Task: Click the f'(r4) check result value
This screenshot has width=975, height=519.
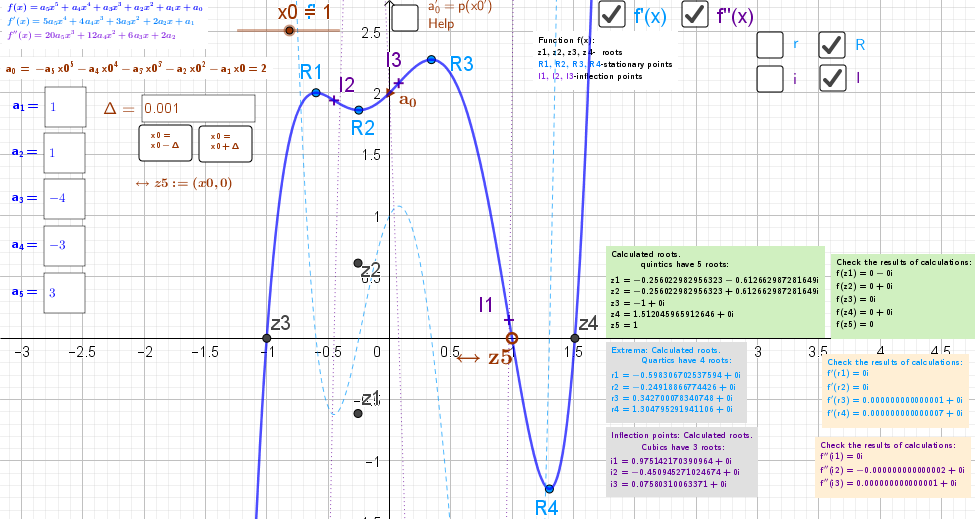Action: [x=894, y=413]
